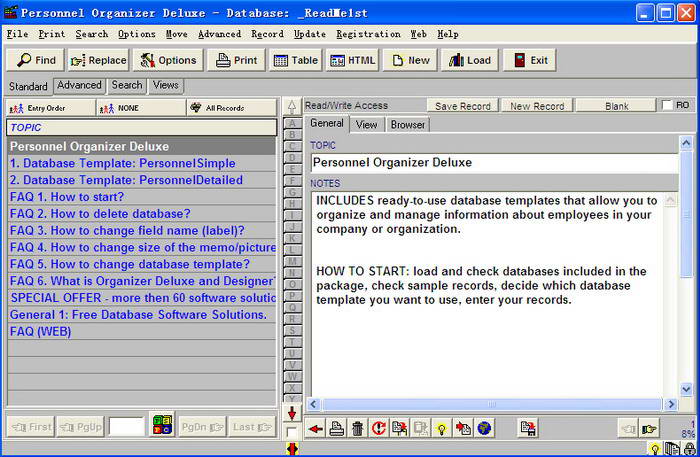Click the save-to-disk document icon
Viewport: 700px width, 457px height.
click(x=528, y=429)
